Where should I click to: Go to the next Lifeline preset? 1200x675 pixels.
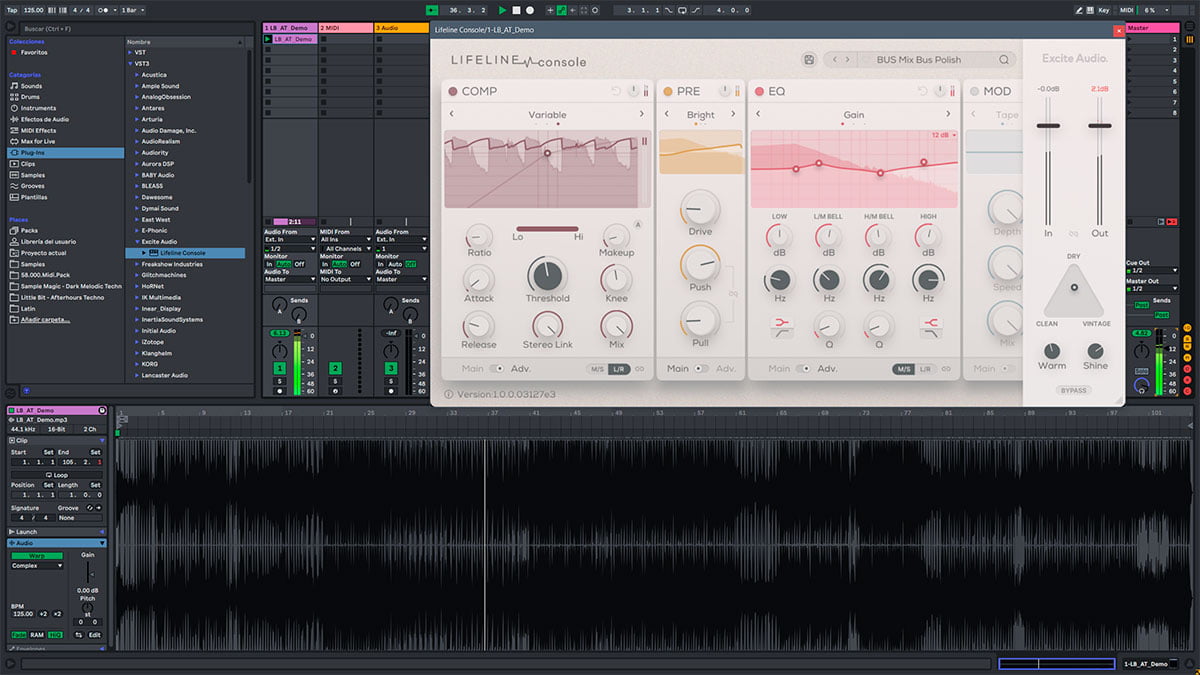[x=848, y=60]
